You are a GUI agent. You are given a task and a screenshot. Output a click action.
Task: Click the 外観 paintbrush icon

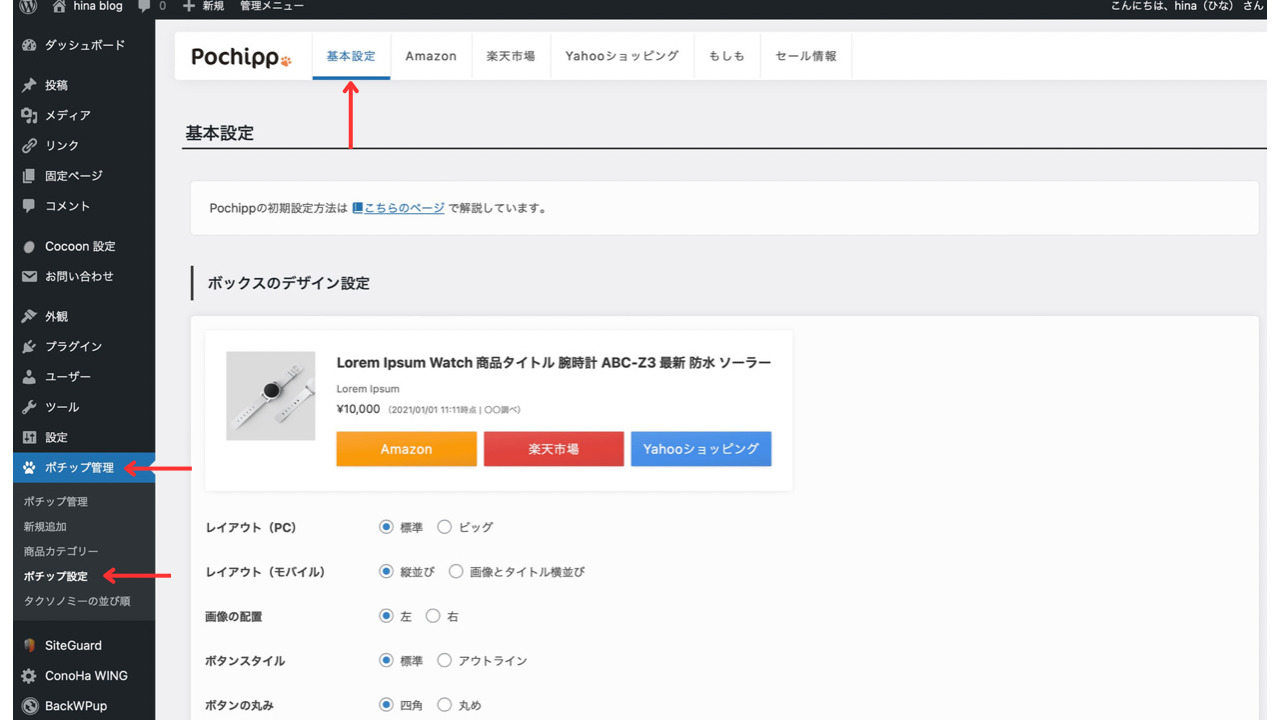(x=29, y=316)
